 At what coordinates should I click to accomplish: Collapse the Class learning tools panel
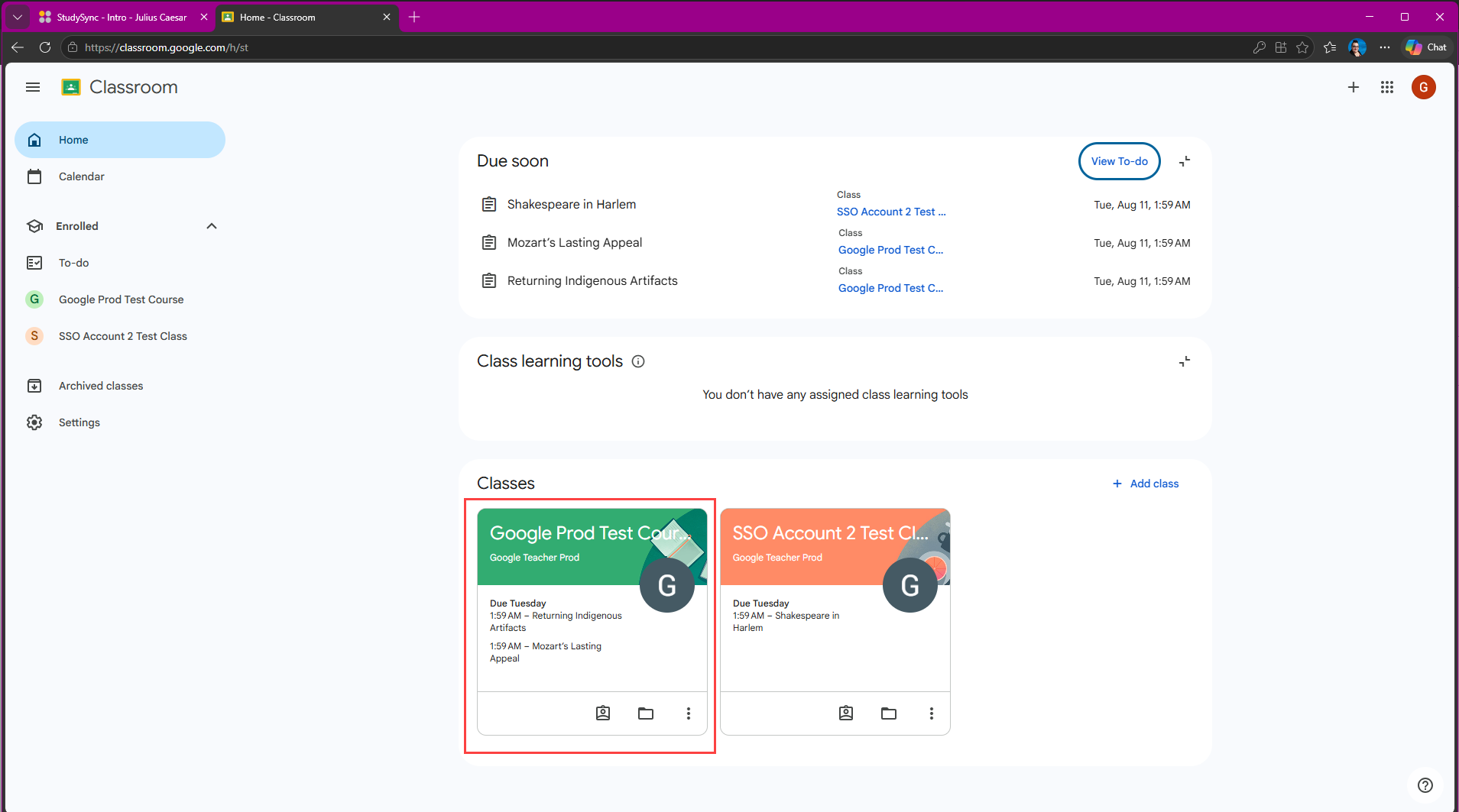coord(1185,361)
